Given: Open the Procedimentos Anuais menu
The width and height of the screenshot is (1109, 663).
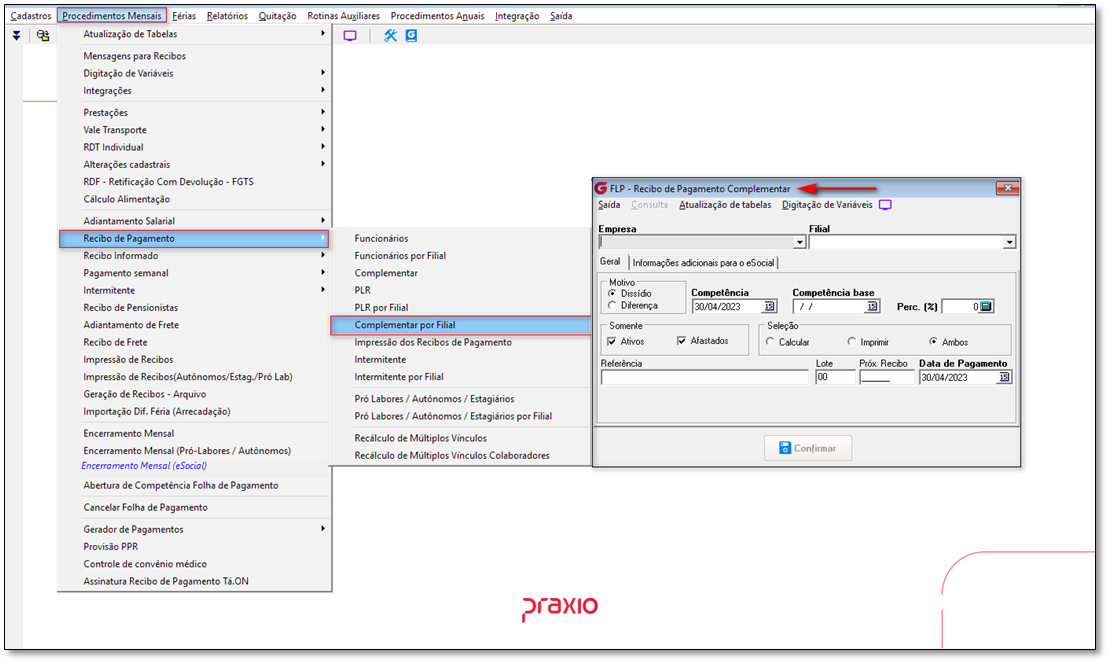Looking at the screenshot, I should pos(437,16).
